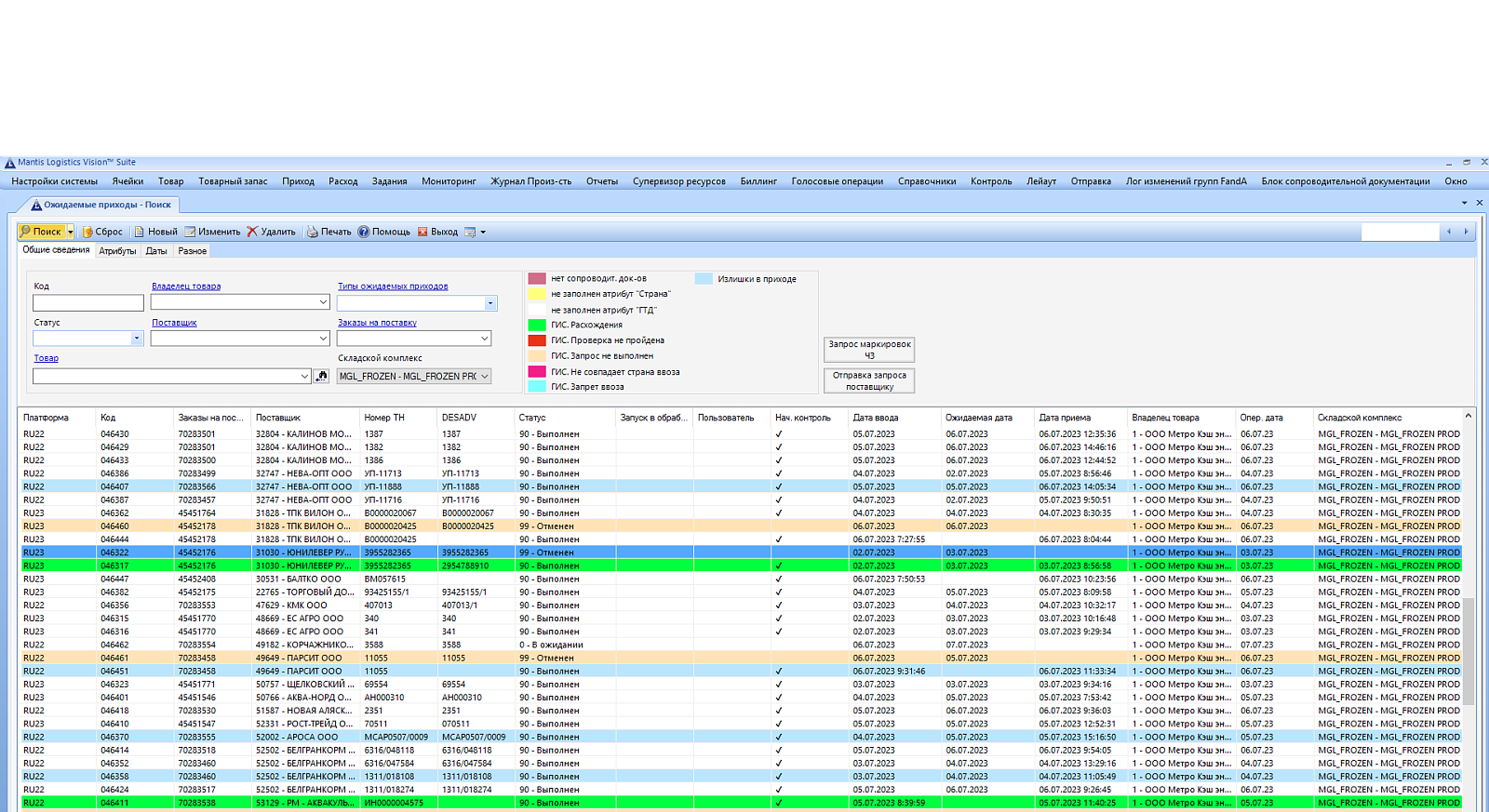
Task: Click the Выход exit toolbar icon
Action: [423, 232]
